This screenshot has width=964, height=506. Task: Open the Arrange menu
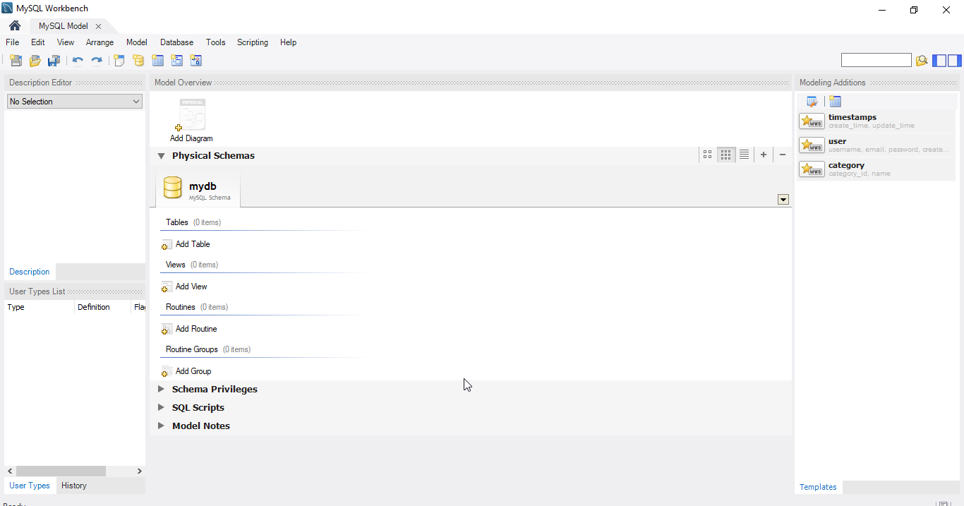[x=100, y=42]
